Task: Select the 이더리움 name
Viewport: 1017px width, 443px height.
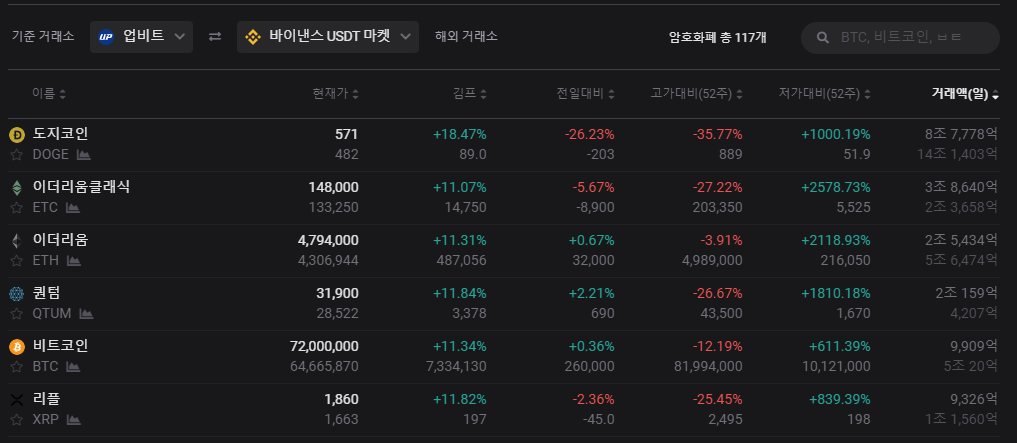Action: pos(60,240)
